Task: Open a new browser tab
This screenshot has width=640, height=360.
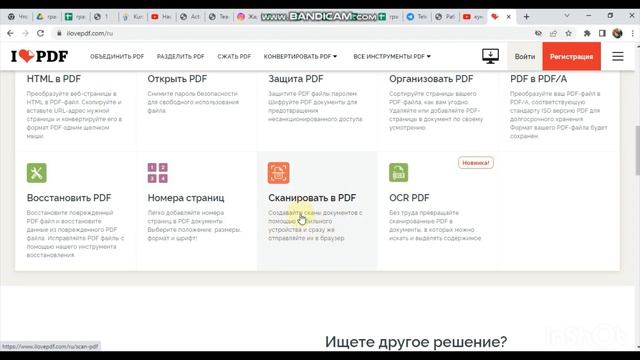Action: click(526, 17)
